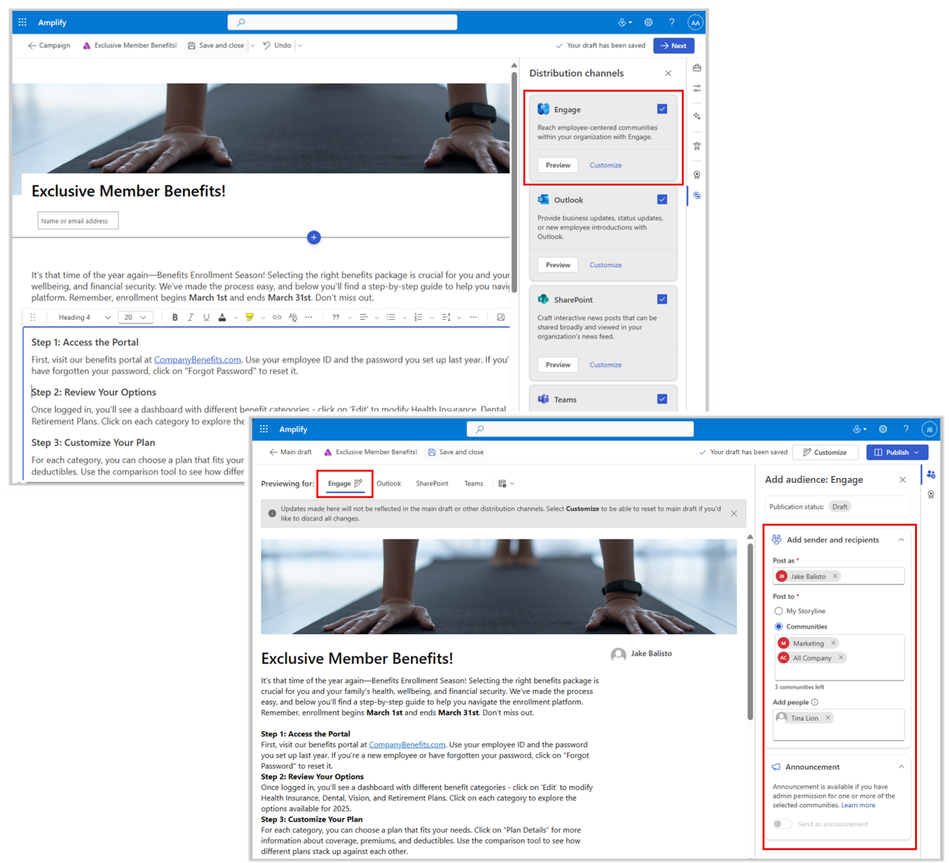Click the Next button
949x863 pixels.
coord(674,45)
